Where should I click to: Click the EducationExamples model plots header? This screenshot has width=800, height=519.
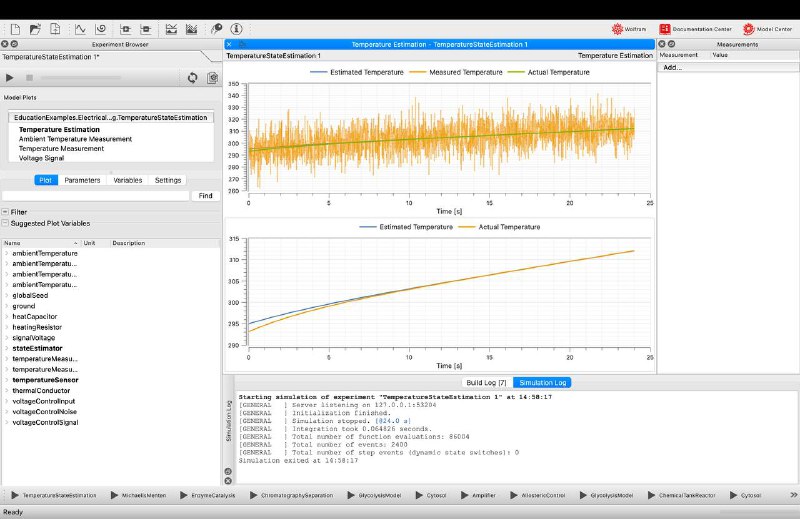[111, 117]
